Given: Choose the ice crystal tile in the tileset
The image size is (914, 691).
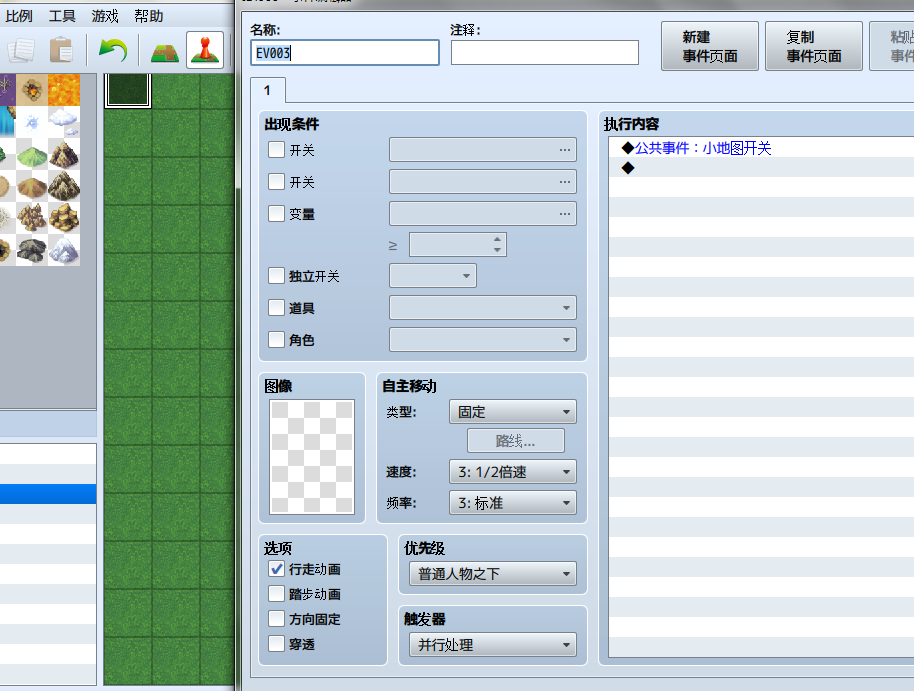Looking at the screenshot, I should 32,122.
